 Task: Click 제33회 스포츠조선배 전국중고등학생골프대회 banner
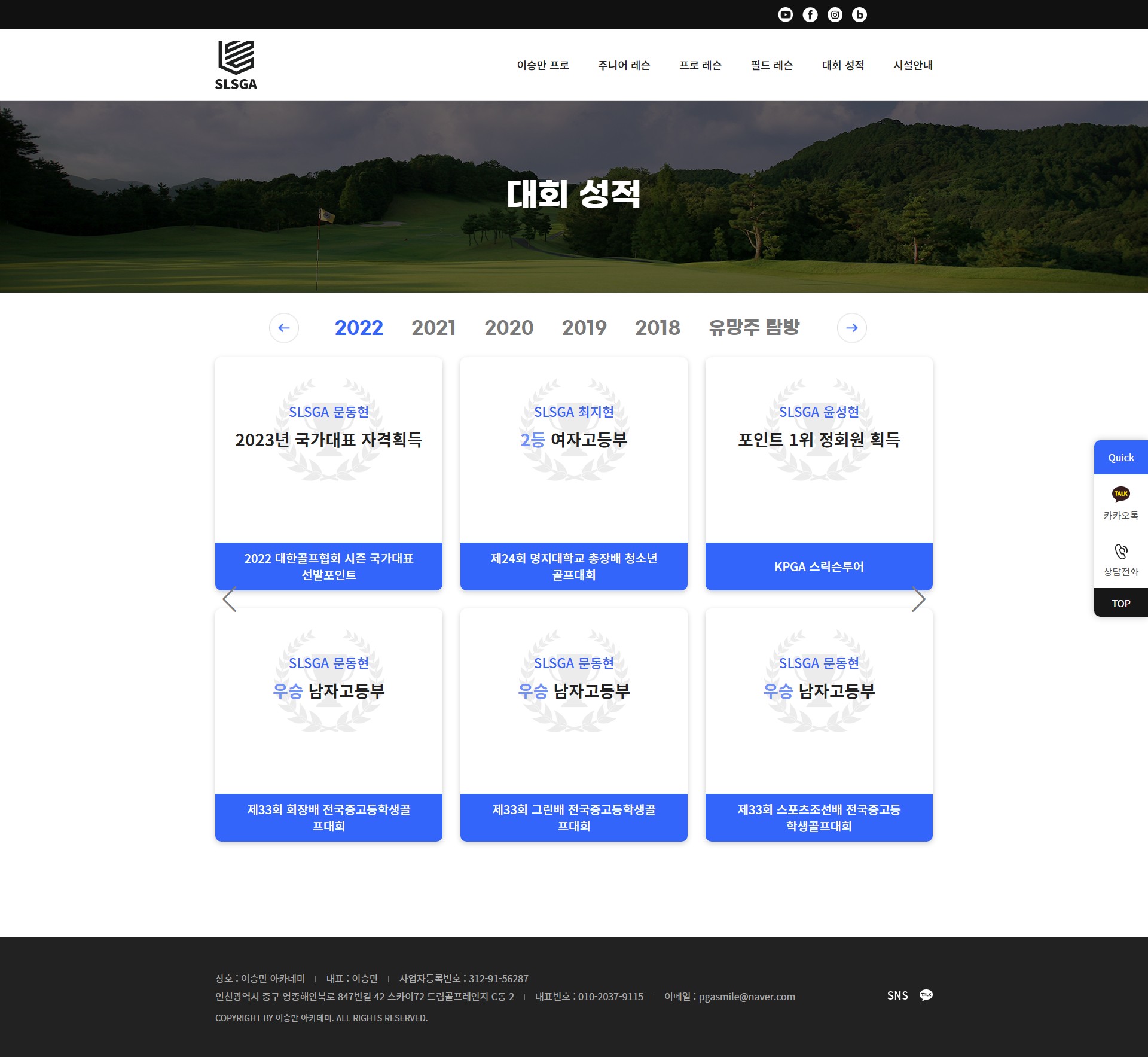(x=819, y=818)
